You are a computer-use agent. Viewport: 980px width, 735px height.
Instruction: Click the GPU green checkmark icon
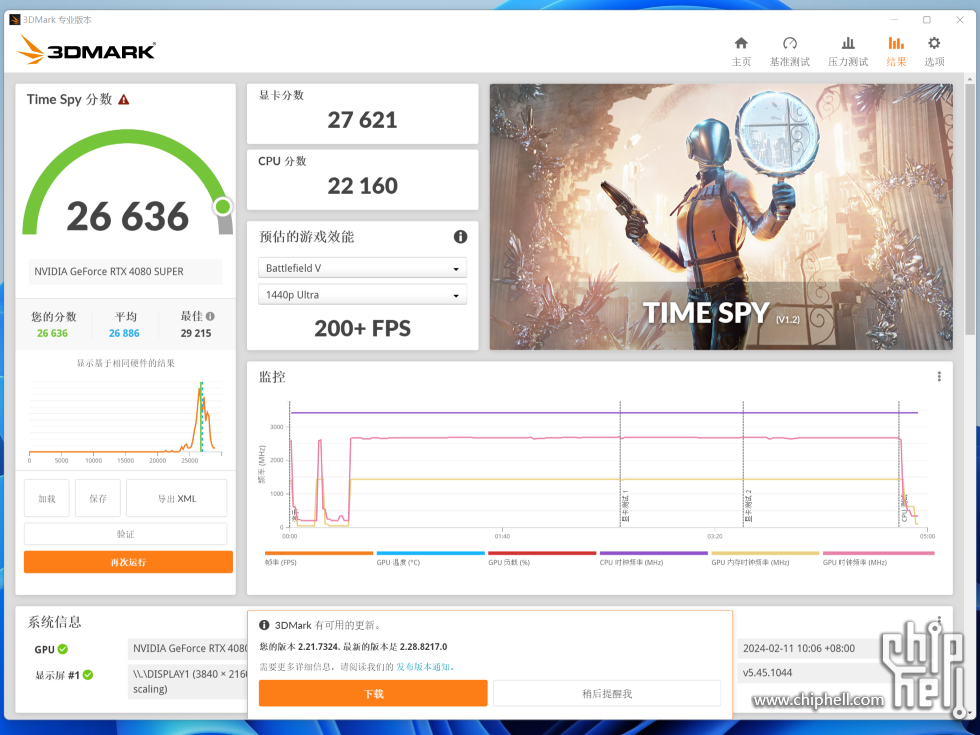pyautogui.click(x=63, y=649)
